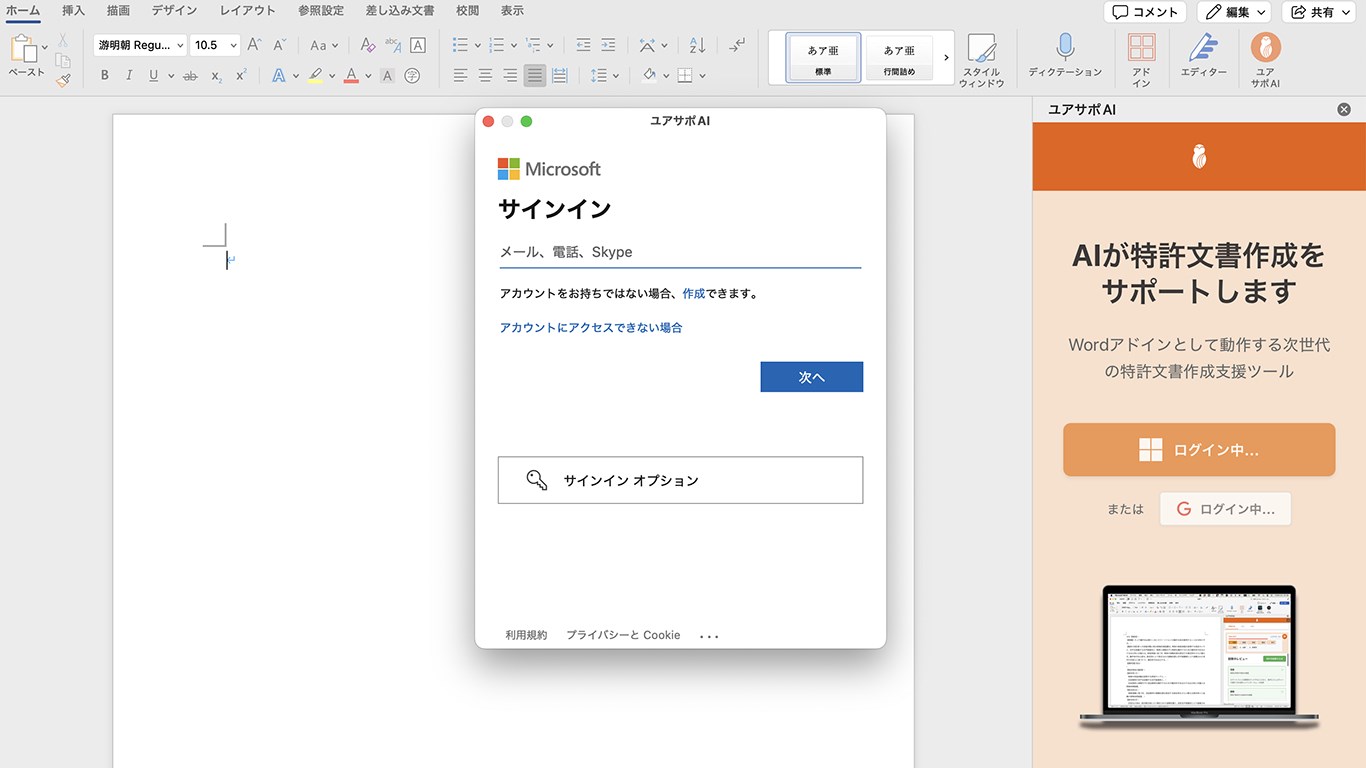This screenshot has width=1366, height=768.
Task: Decrease font size with the smaller A
Action: click(279, 45)
